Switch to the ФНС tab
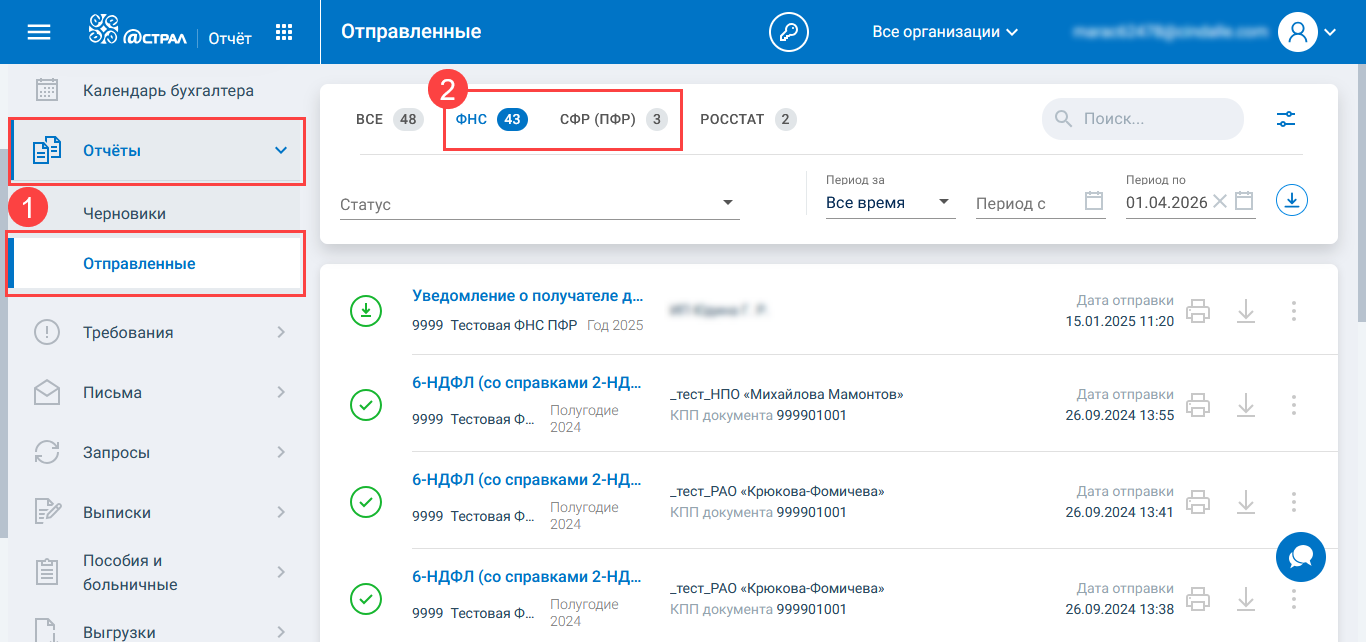Screen dimensions: 1366x642 tap(490, 120)
